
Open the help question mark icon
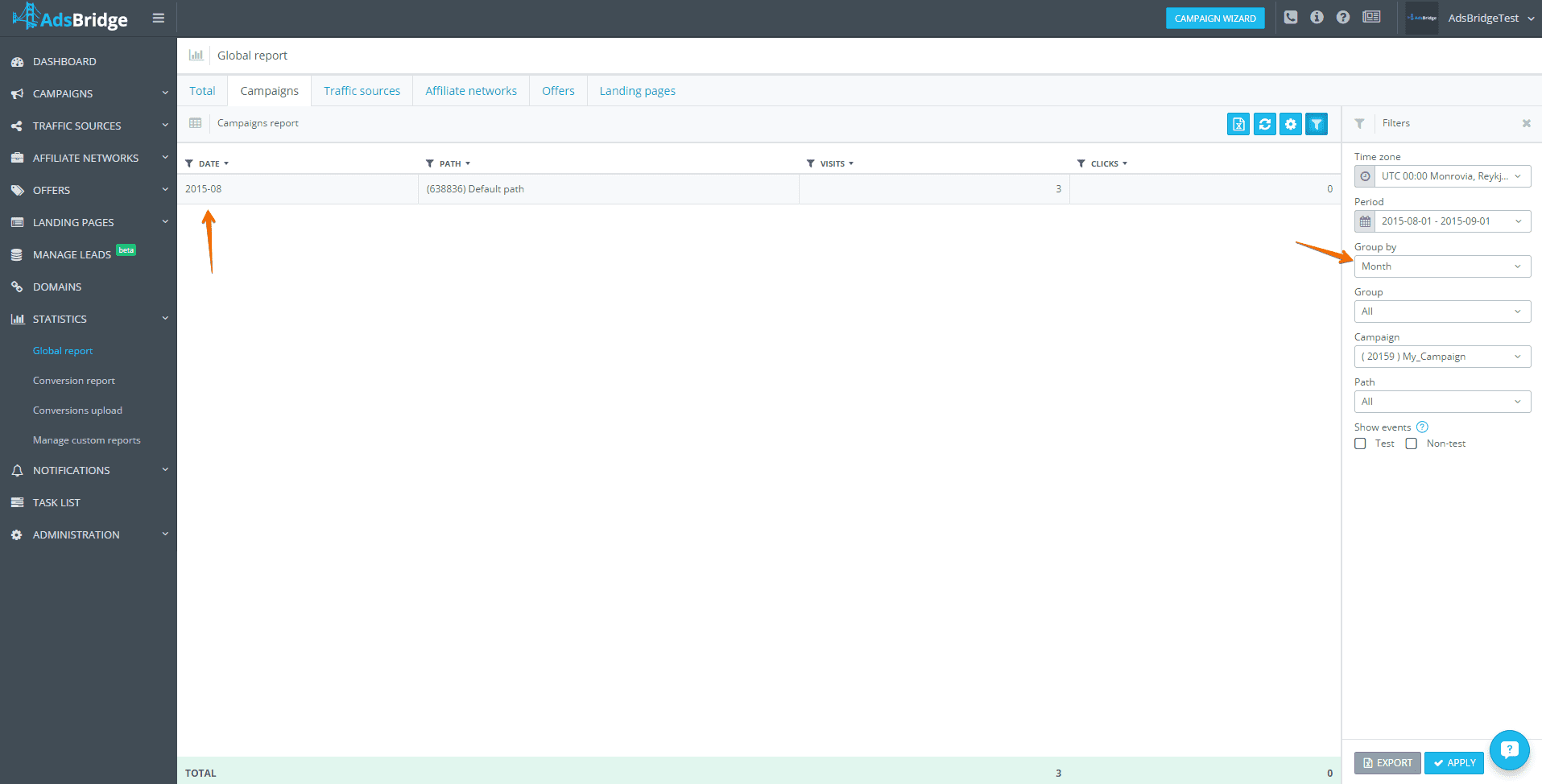click(x=1343, y=17)
